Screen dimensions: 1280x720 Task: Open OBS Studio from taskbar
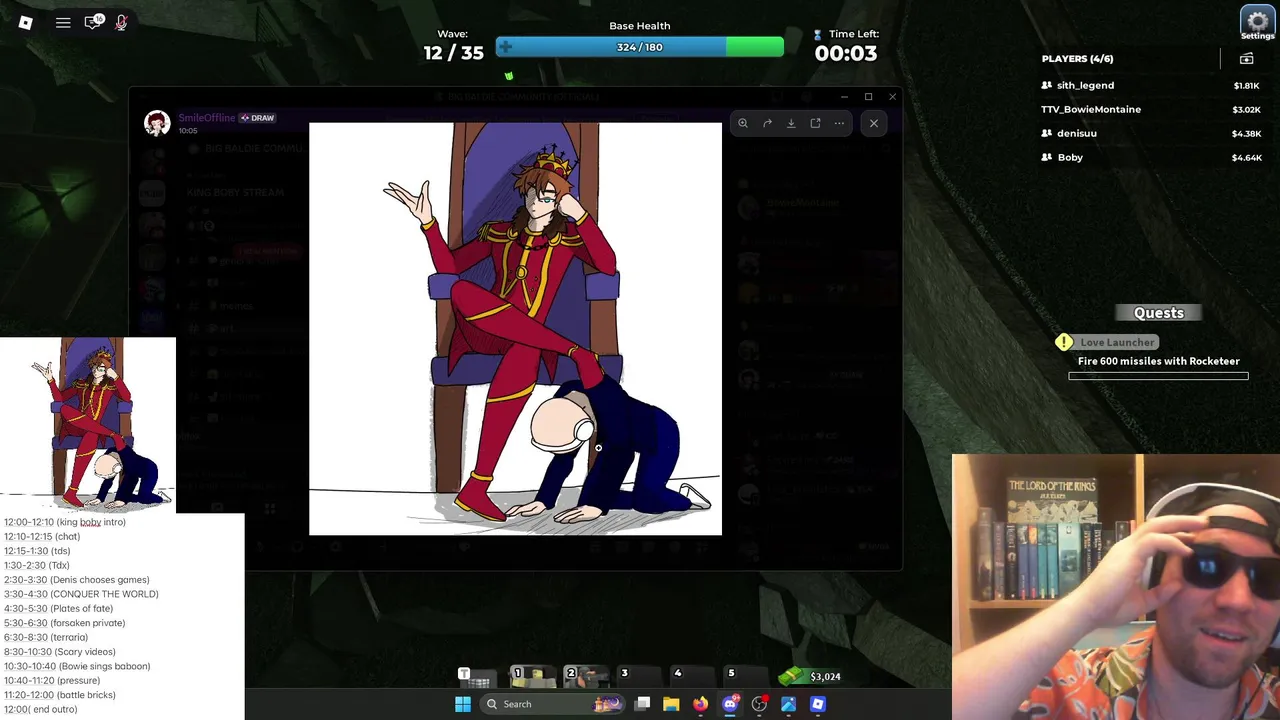pos(759,704)
